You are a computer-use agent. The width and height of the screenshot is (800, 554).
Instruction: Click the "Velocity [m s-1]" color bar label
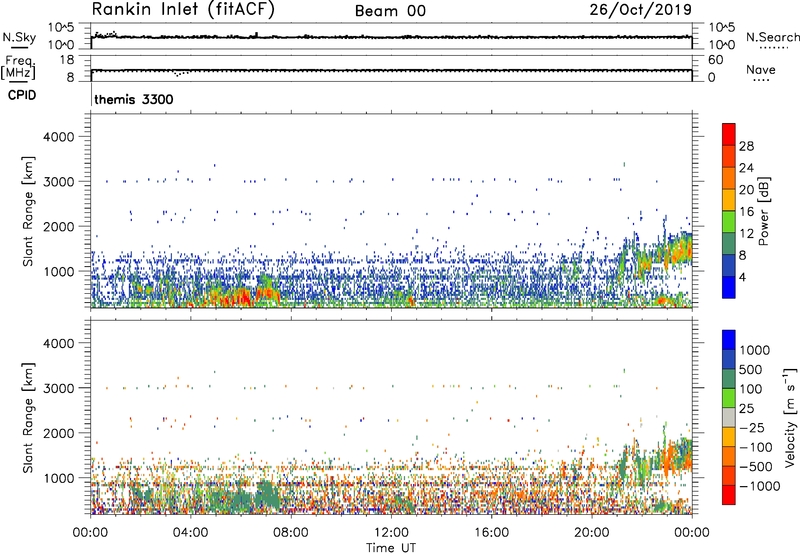tap(790, 417)
